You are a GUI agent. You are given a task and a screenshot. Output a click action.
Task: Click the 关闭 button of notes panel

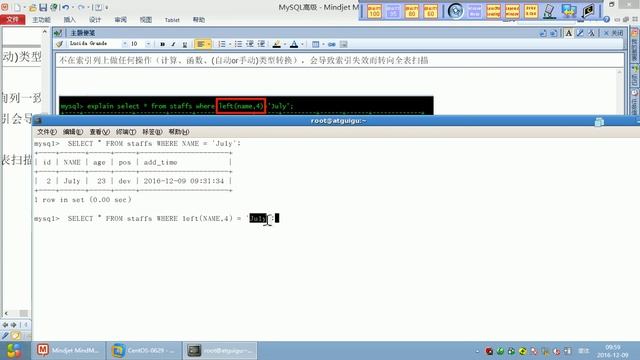(613, 33)
